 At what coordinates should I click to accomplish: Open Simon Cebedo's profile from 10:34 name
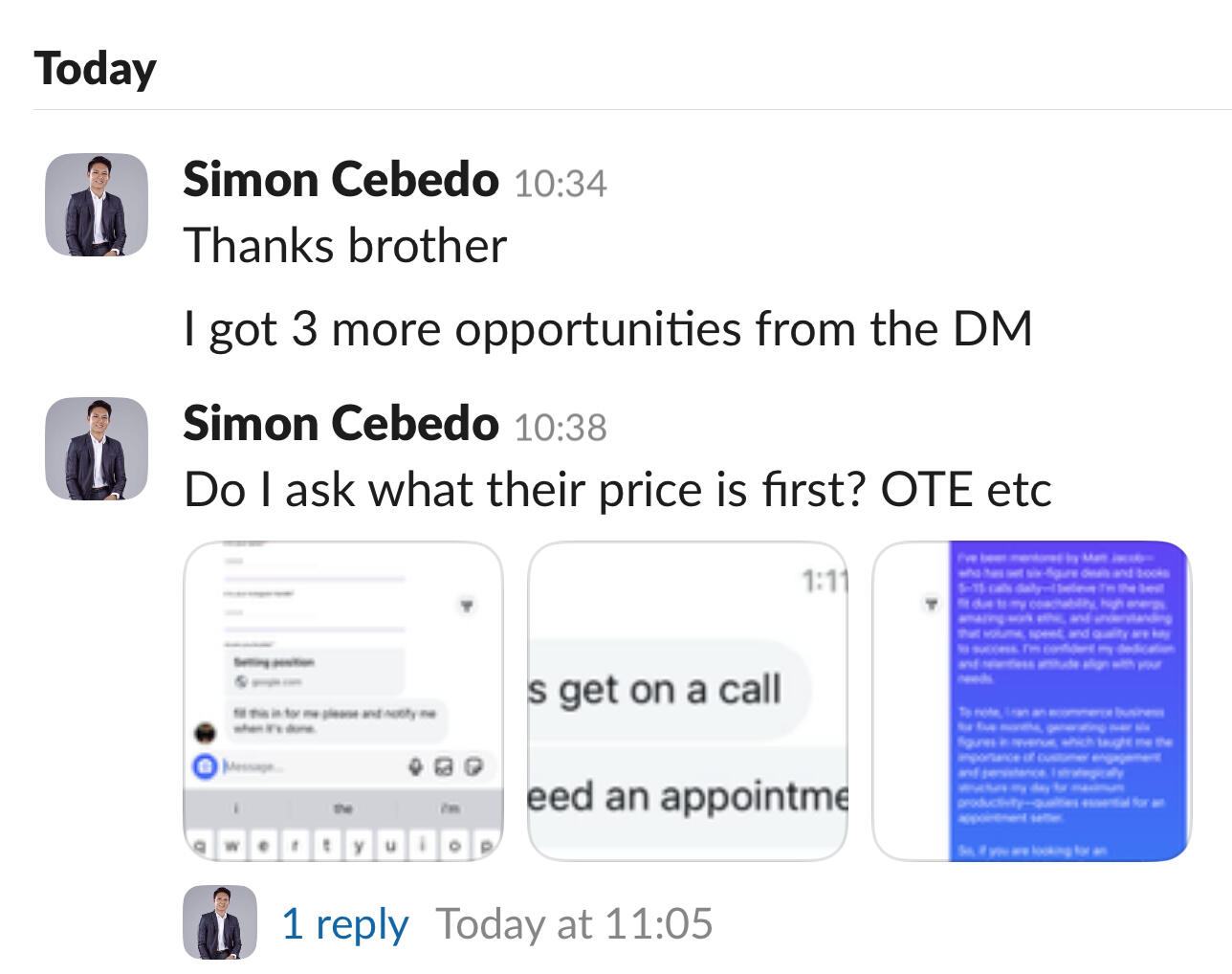pyautogui.click(x=341, y=180)
